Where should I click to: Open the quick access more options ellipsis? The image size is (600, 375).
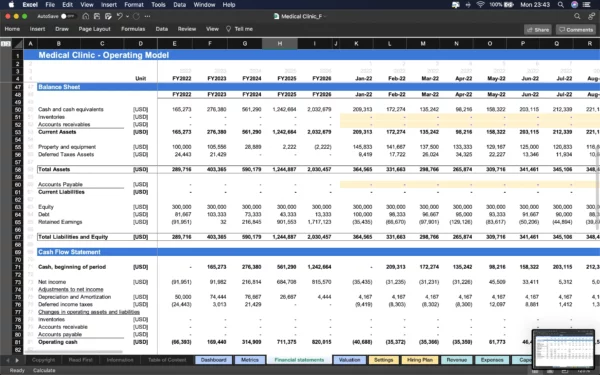click(147, 16)
